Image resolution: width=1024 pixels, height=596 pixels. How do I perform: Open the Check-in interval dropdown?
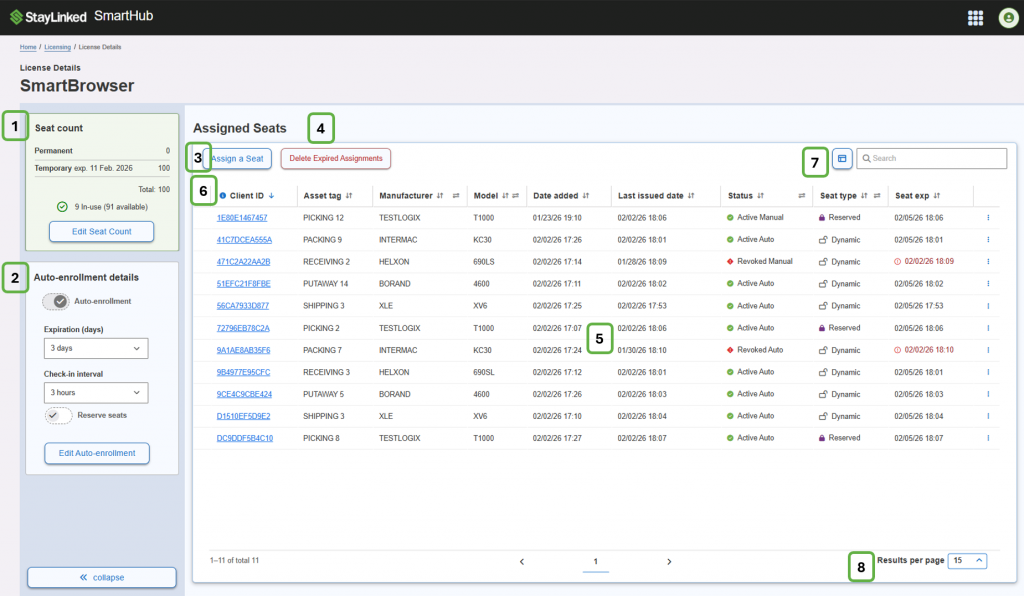[x=96, y=393]
